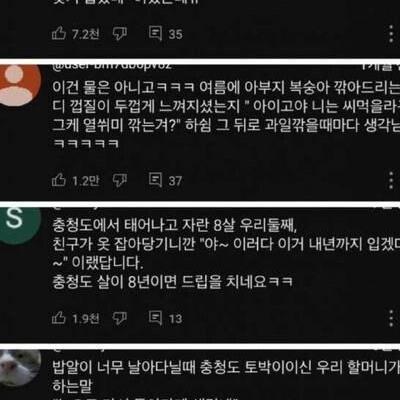The height and width of the screenshot is (400, 400).
Task: Like the comment with 7.2천 likes
Action: (x=59, y=34)
